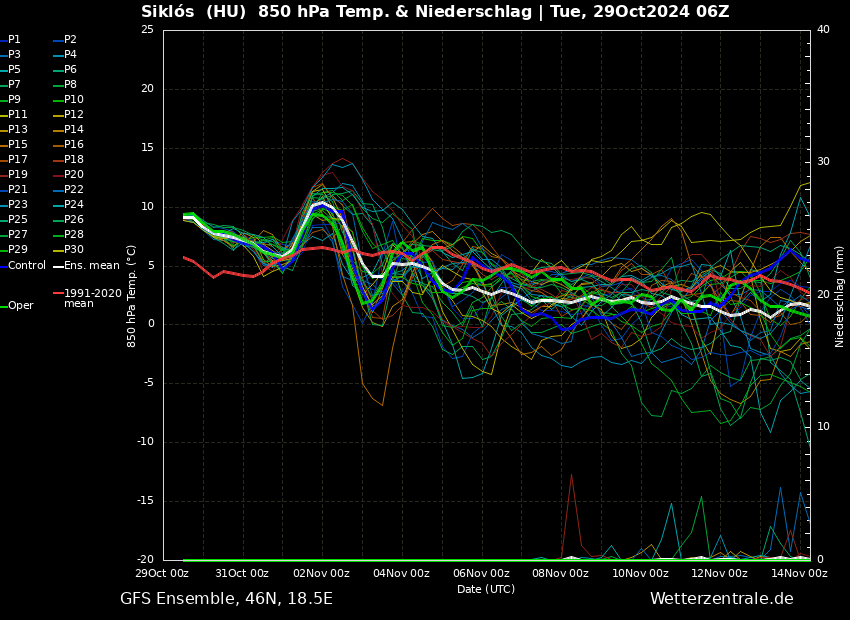Click the 08Nov 00z date tick label
This screenshot has width=850, height=620.
pos(560,574)
